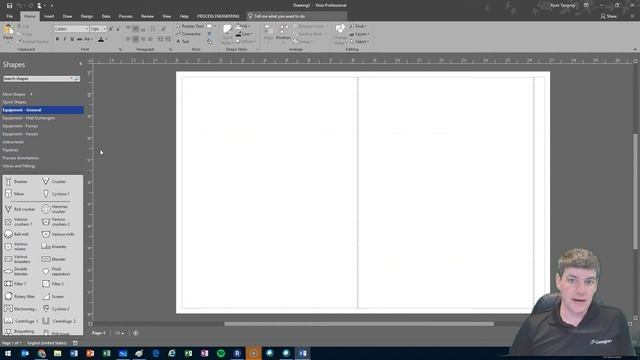Open the View tab
640x360 pixels.
pos(167,16)
